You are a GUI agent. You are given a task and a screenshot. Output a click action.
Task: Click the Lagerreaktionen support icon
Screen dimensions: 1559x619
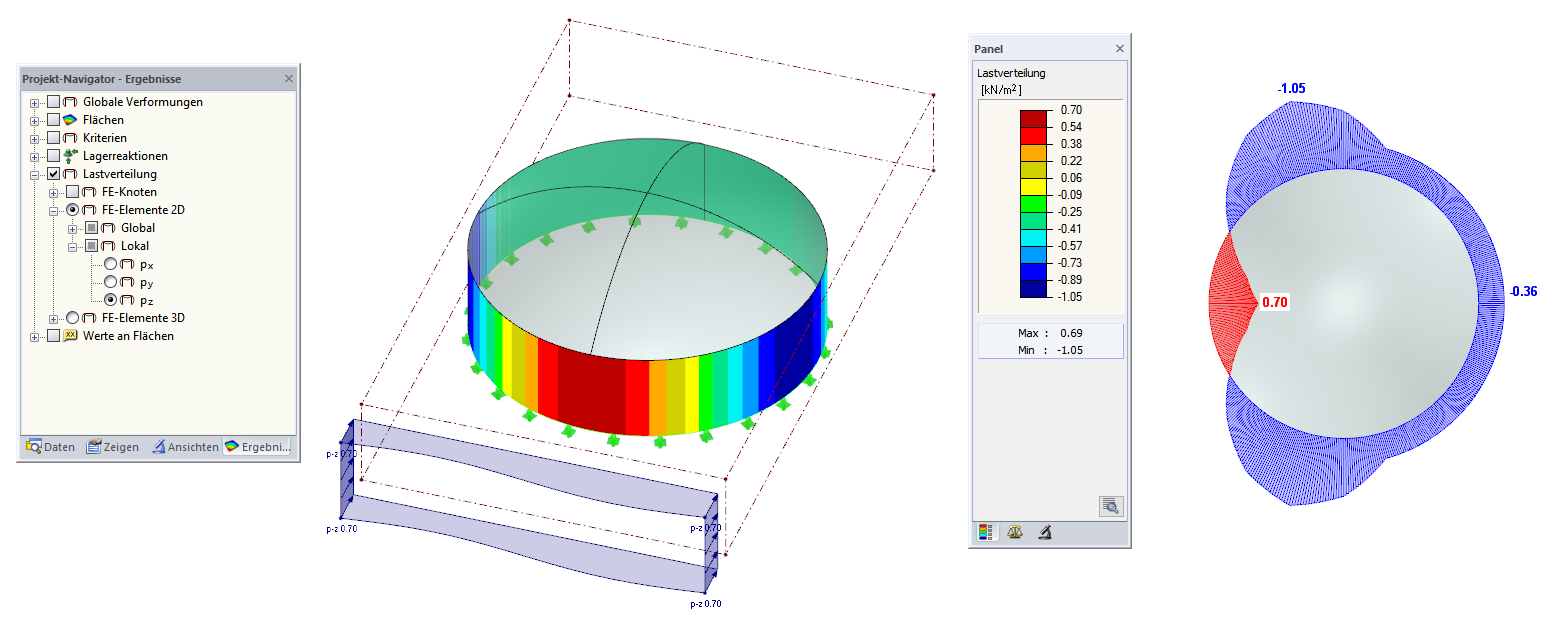click(x=71, y=156)
